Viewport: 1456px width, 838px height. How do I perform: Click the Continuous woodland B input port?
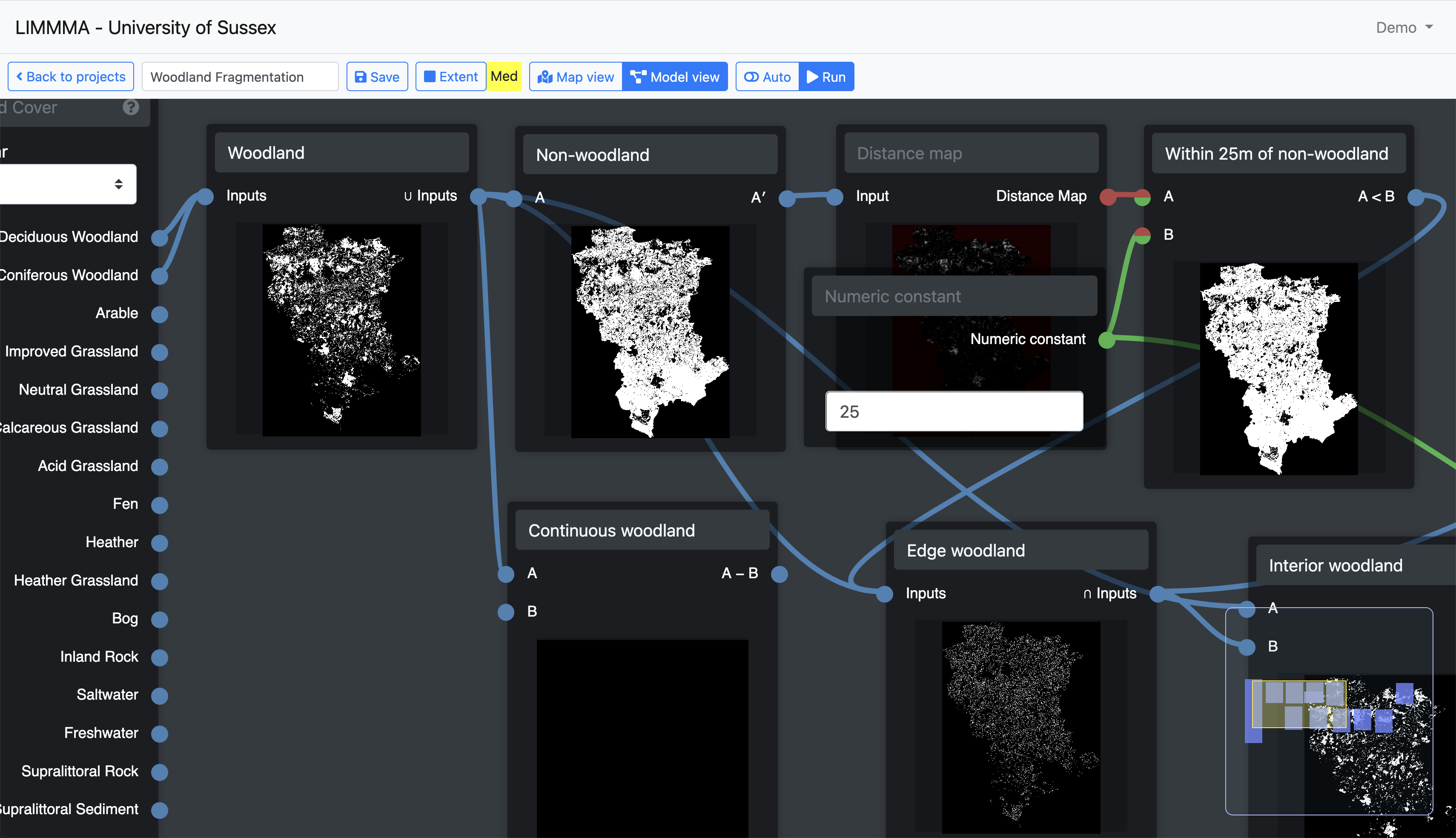click(506, 612)
